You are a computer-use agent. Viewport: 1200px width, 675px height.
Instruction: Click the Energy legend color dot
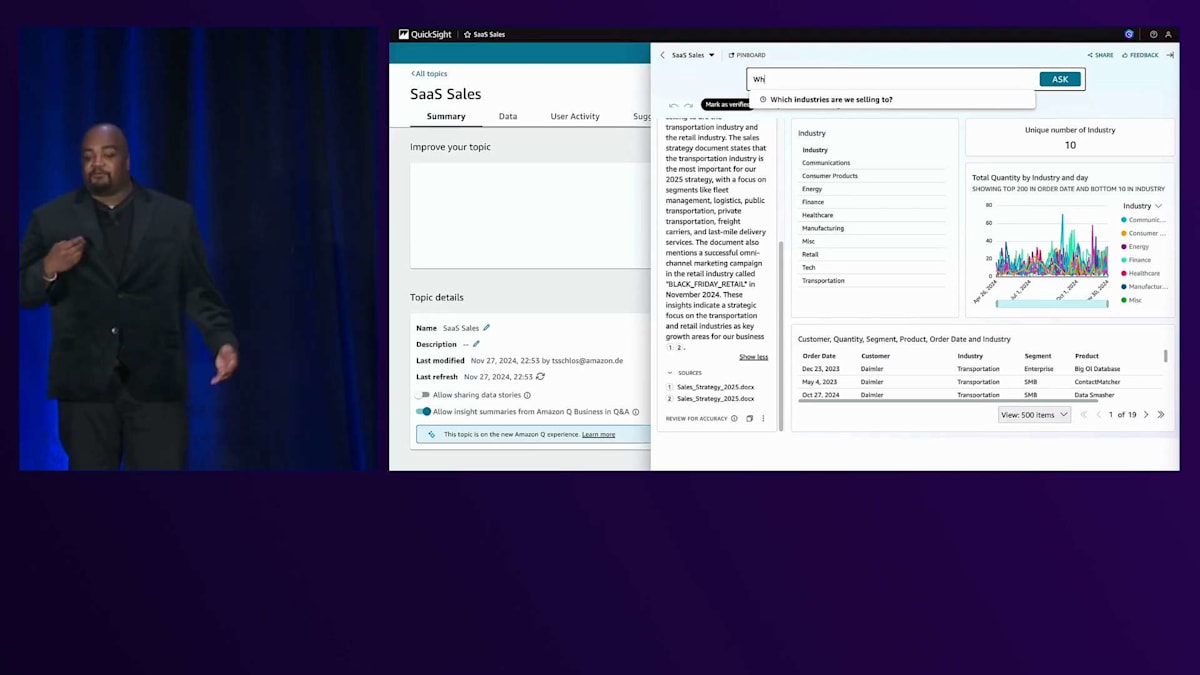(1124, 246)
